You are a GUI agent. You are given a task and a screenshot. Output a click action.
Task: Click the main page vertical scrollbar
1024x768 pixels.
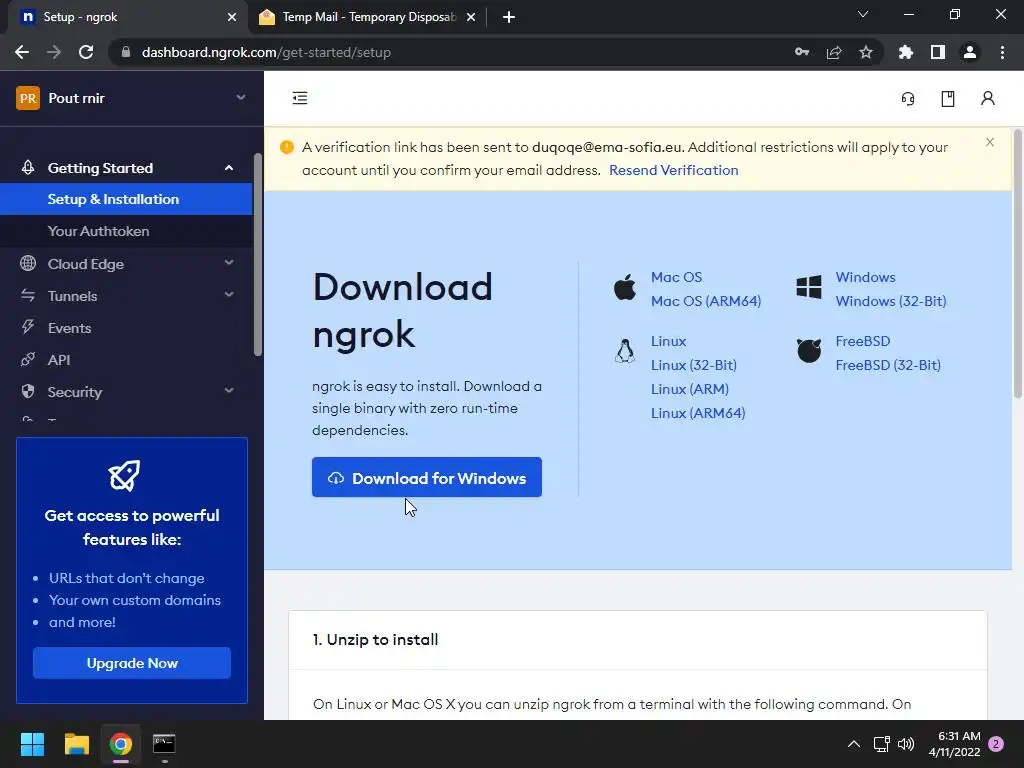pyautogui.click(x=1017, y=263)
